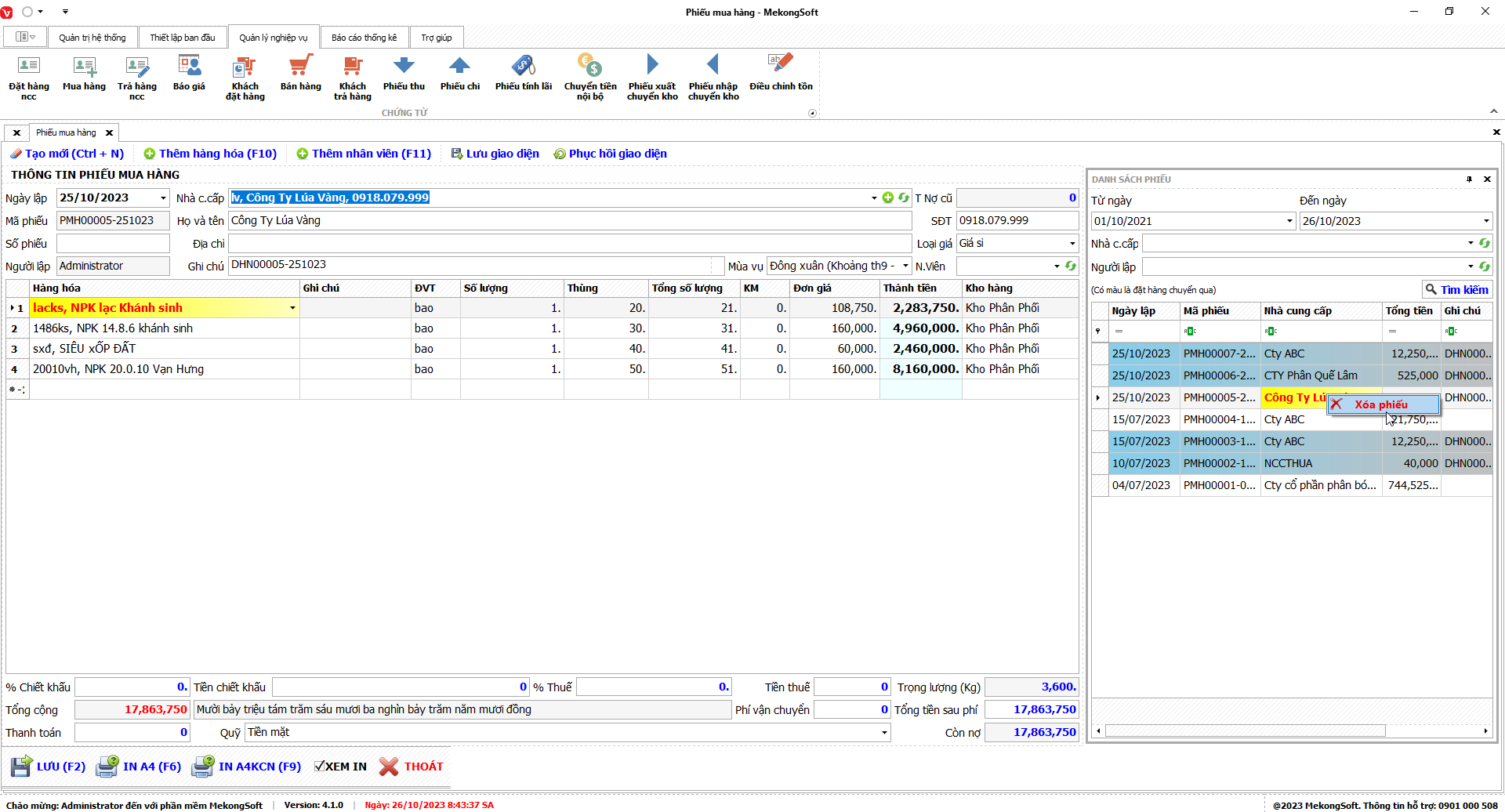The width and height of the screenshot is (1505, 812).
Task: Toggle the XEM IN checkbox
Action: point(320,767)
